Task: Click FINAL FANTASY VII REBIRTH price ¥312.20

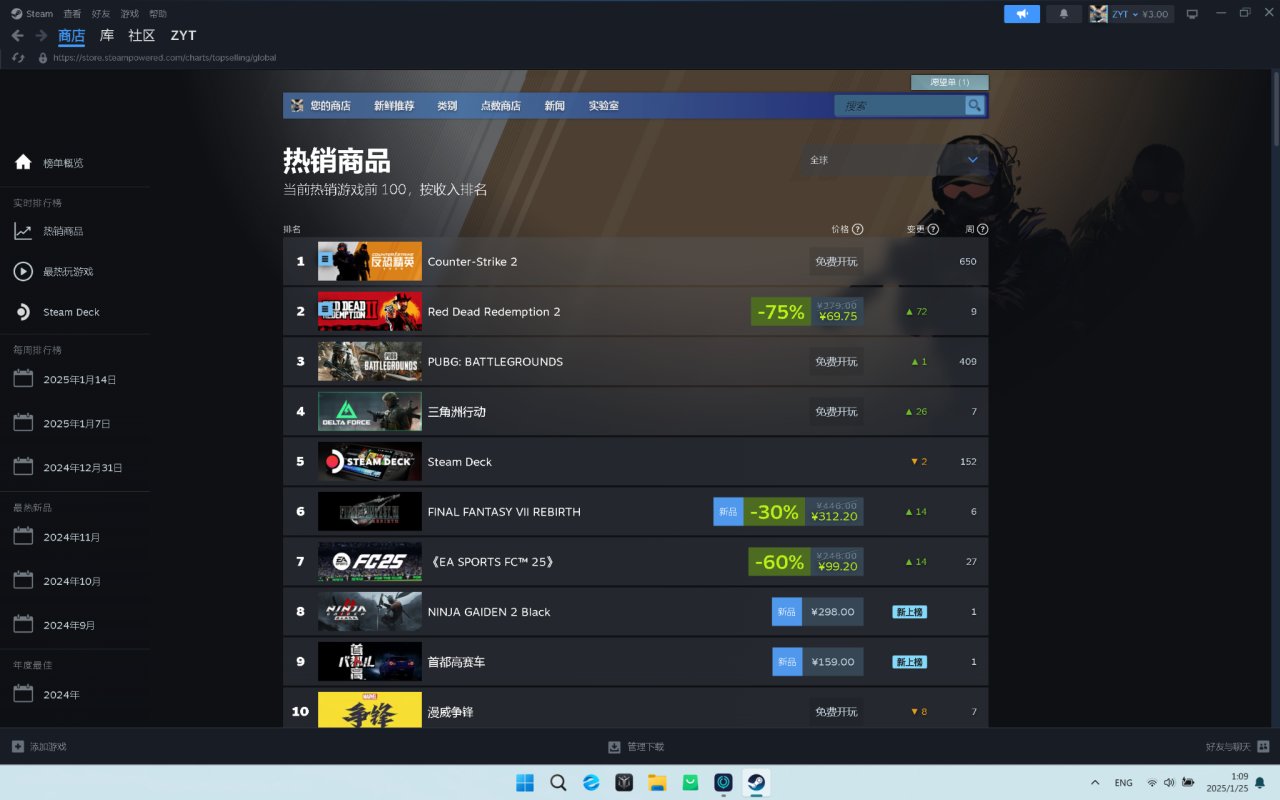Action: [835, 517]
